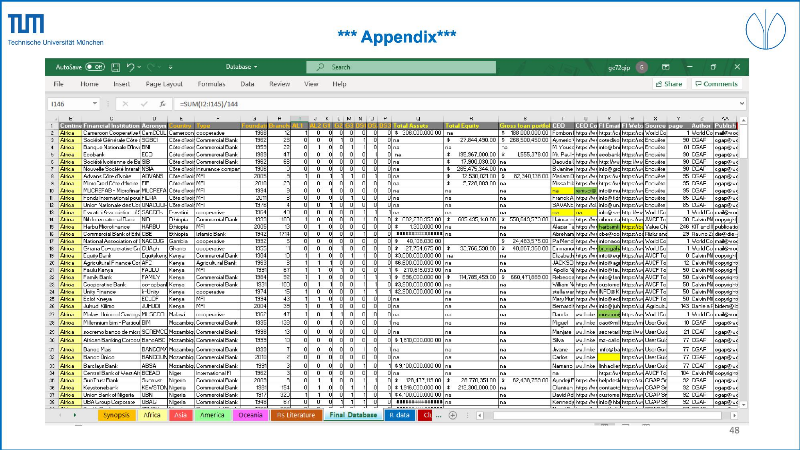Open the Formulas tab
This screenshot has width=800, height=450.
coord(211,84)
